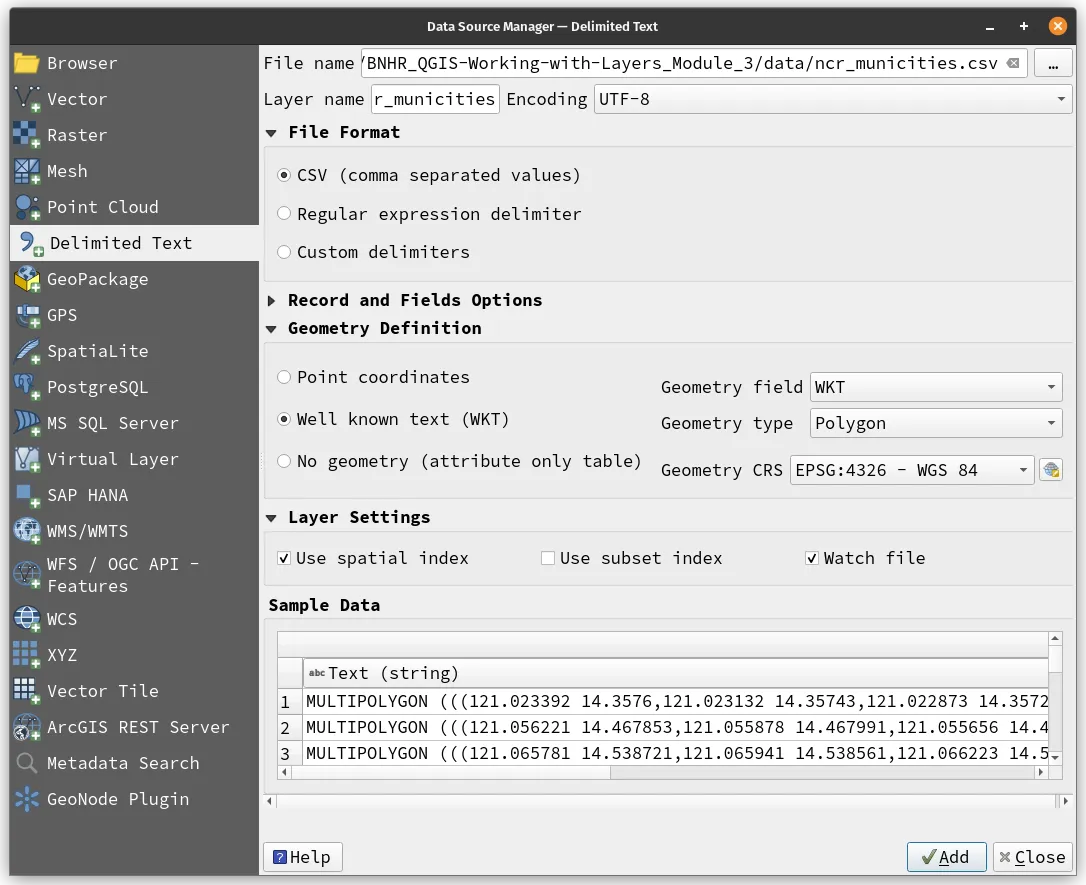This screenshot has height=885, width=1086.
Task: Check the Use subset index box
Action: [548, 558]
